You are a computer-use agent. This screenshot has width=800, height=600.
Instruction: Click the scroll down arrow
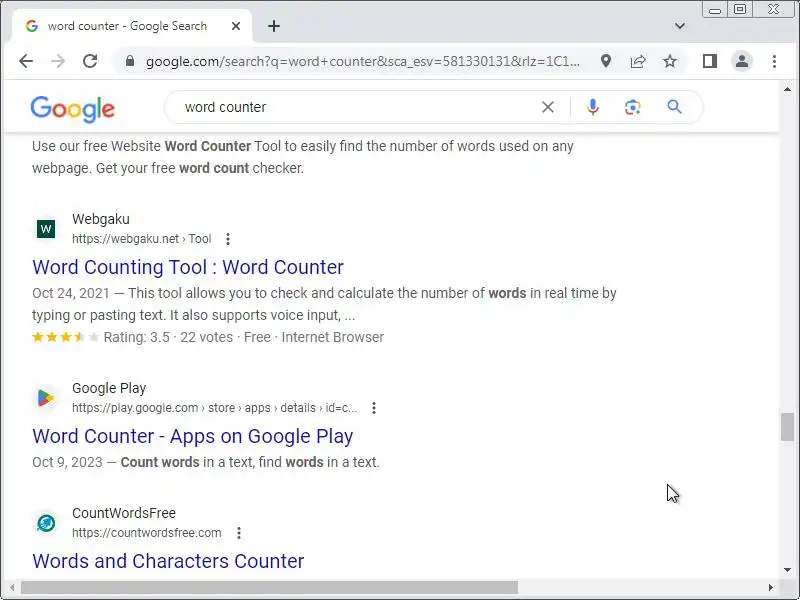[x=787, y=569]
